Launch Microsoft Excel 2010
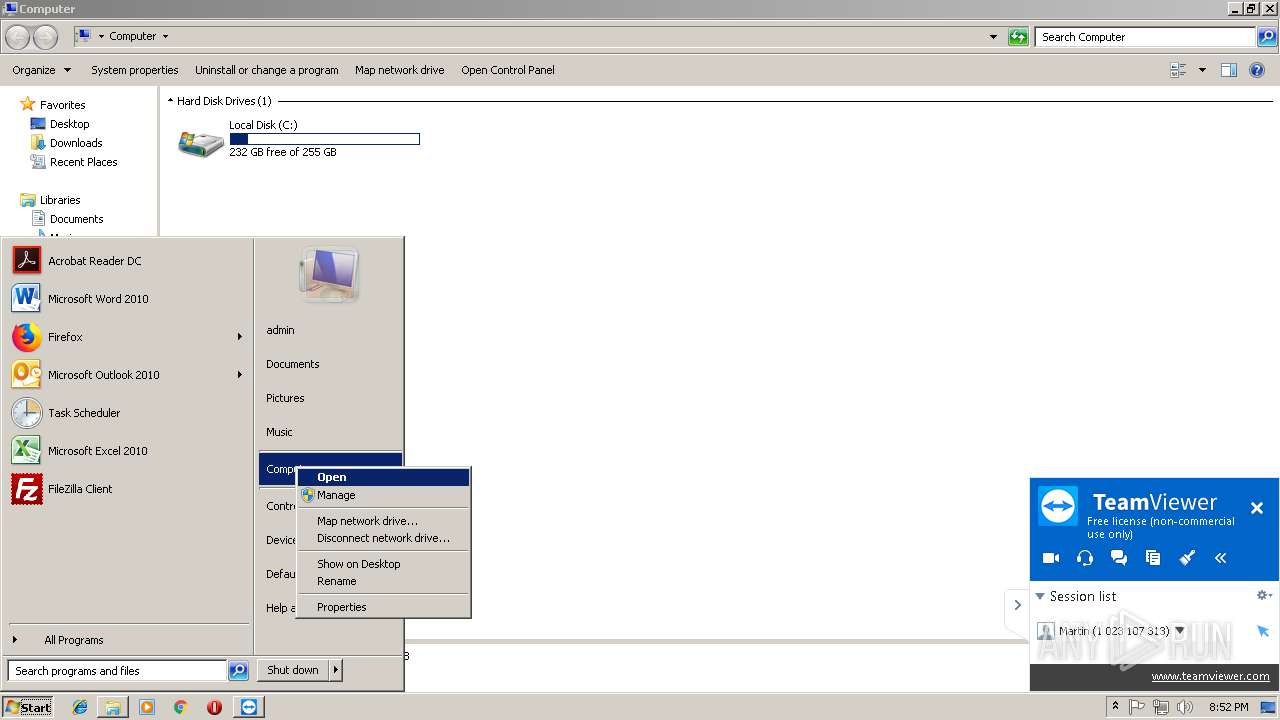 pos(127,451)
